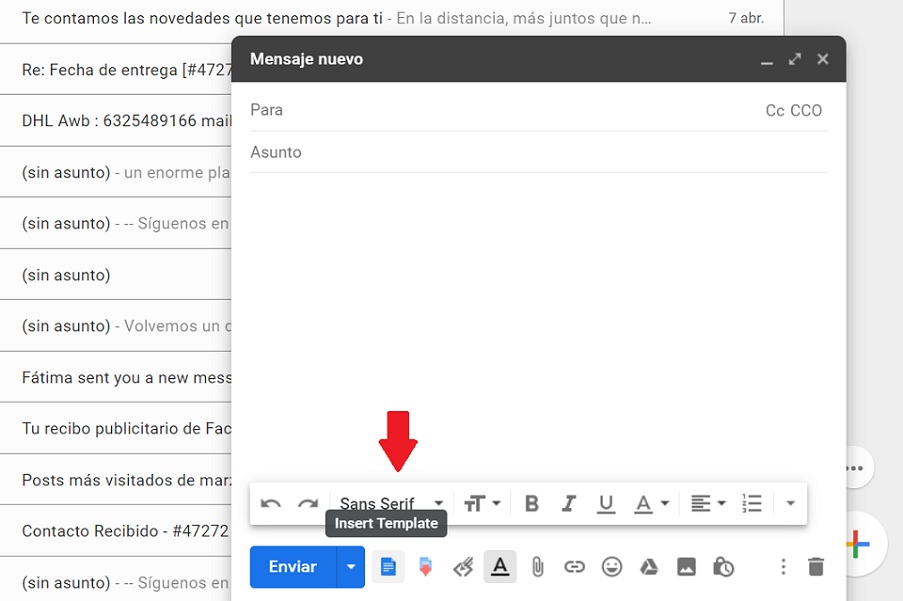Expand the send options arrow beside Enviar
This screenshot has height=601, width=903.
(x=350, y=567)
